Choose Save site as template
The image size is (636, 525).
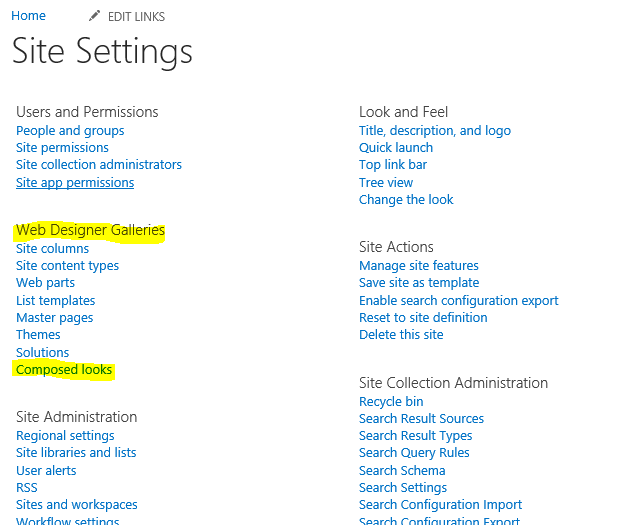click(x=419, y=283)
